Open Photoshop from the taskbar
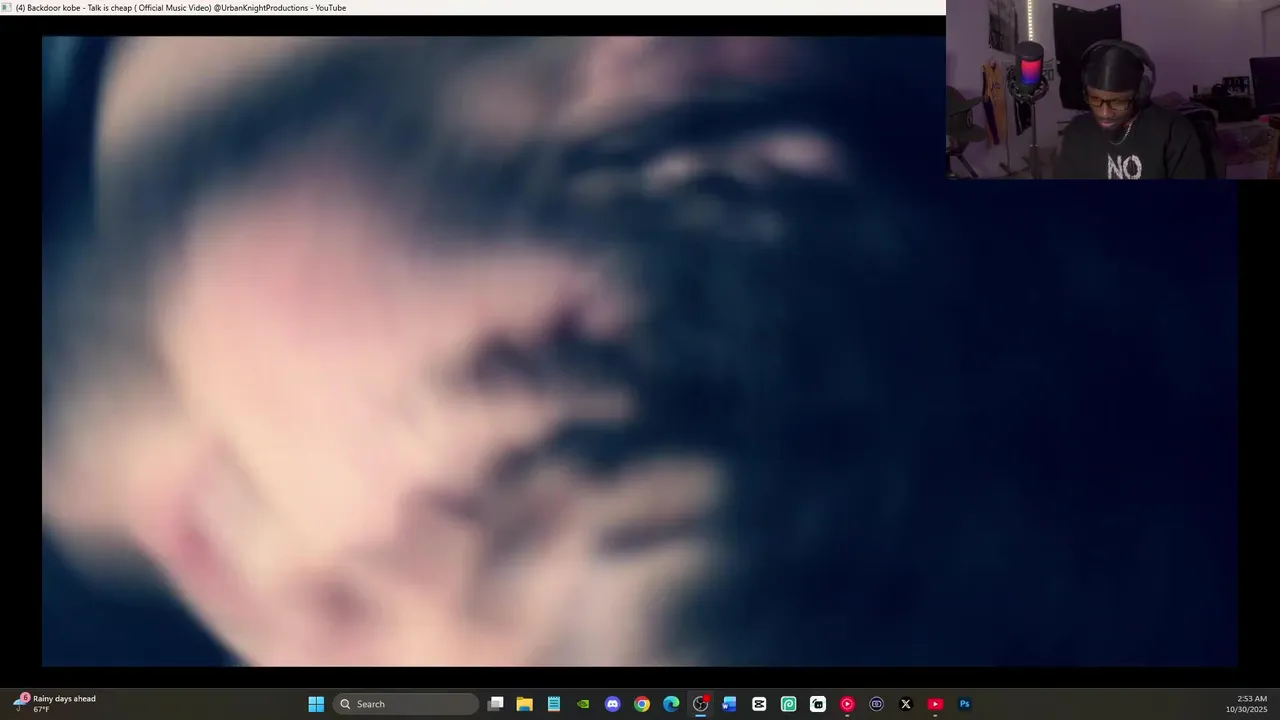Viewport: 1280px width, 720px height. pos(965,704)
